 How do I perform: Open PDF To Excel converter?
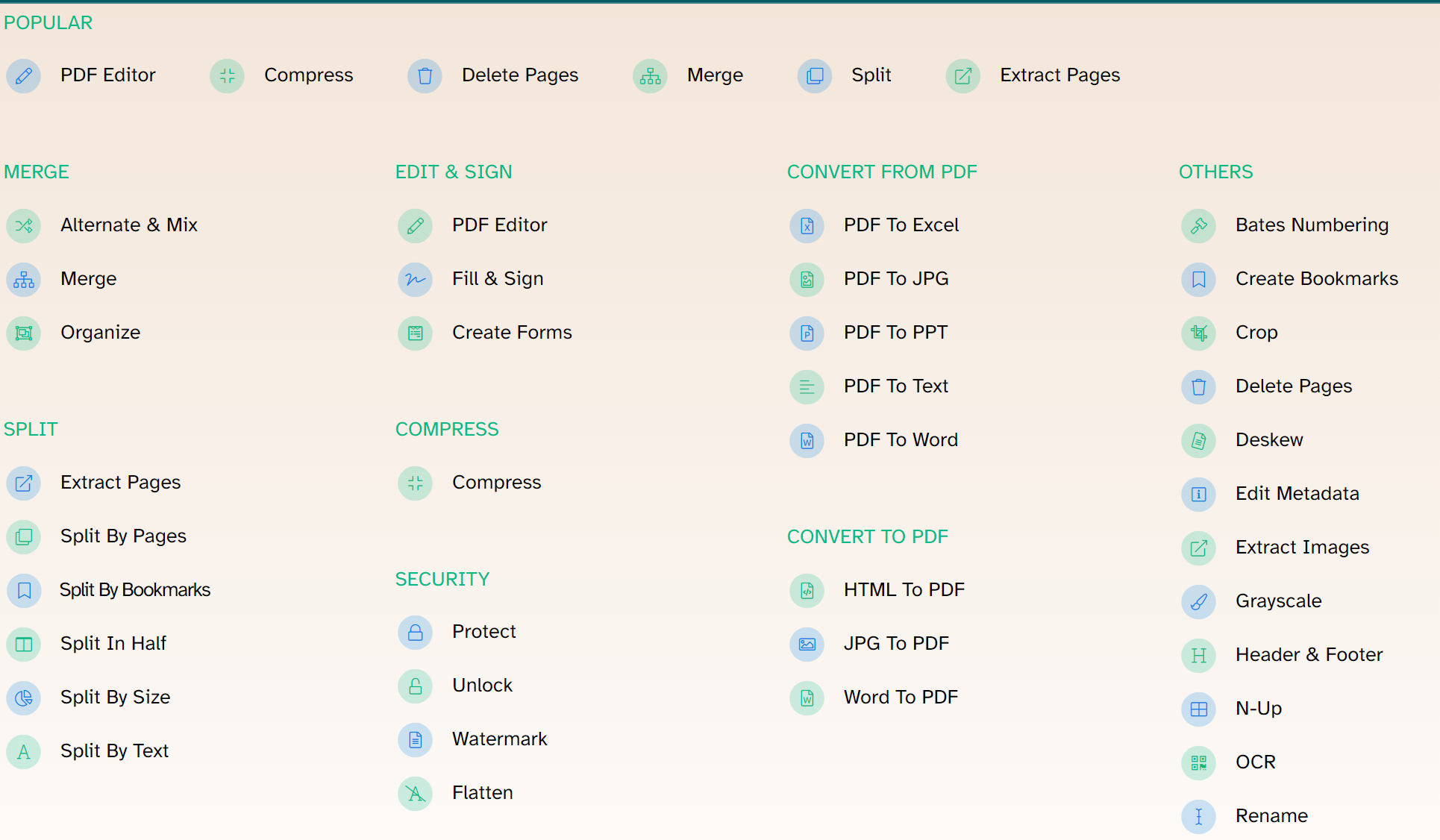click(901, 225)
